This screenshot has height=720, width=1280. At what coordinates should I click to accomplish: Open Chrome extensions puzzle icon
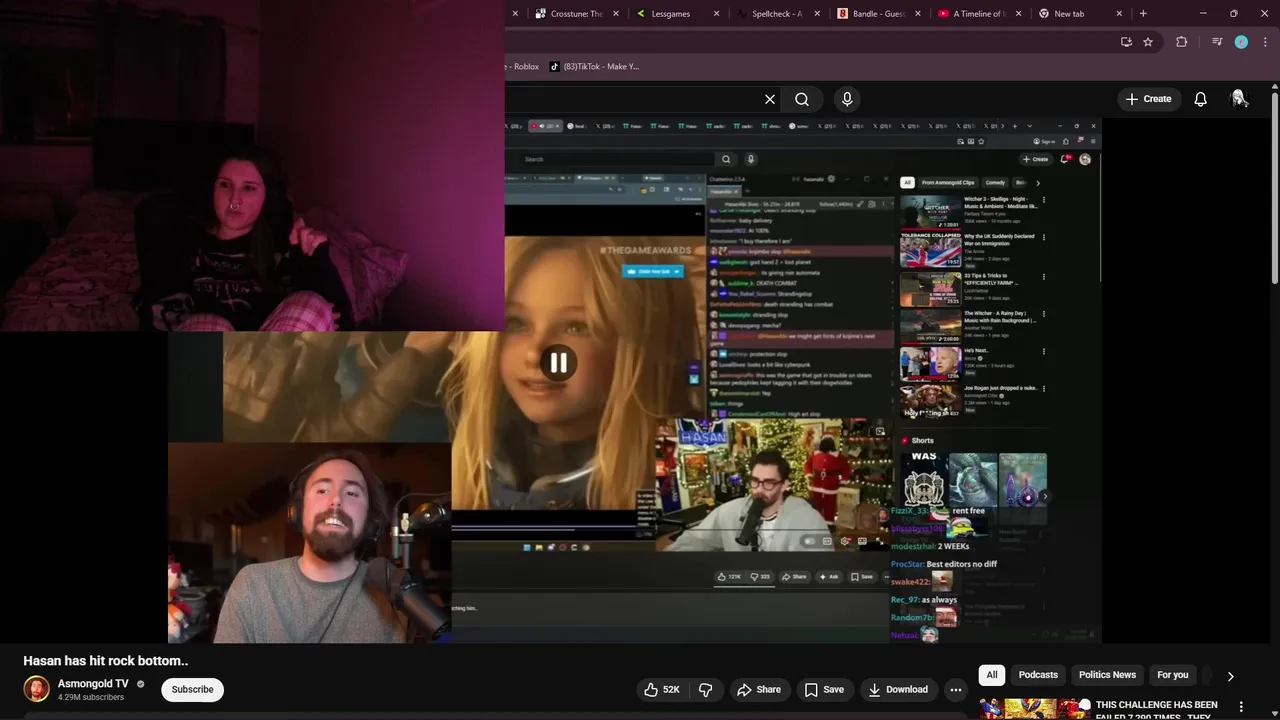click(1182, 42)
